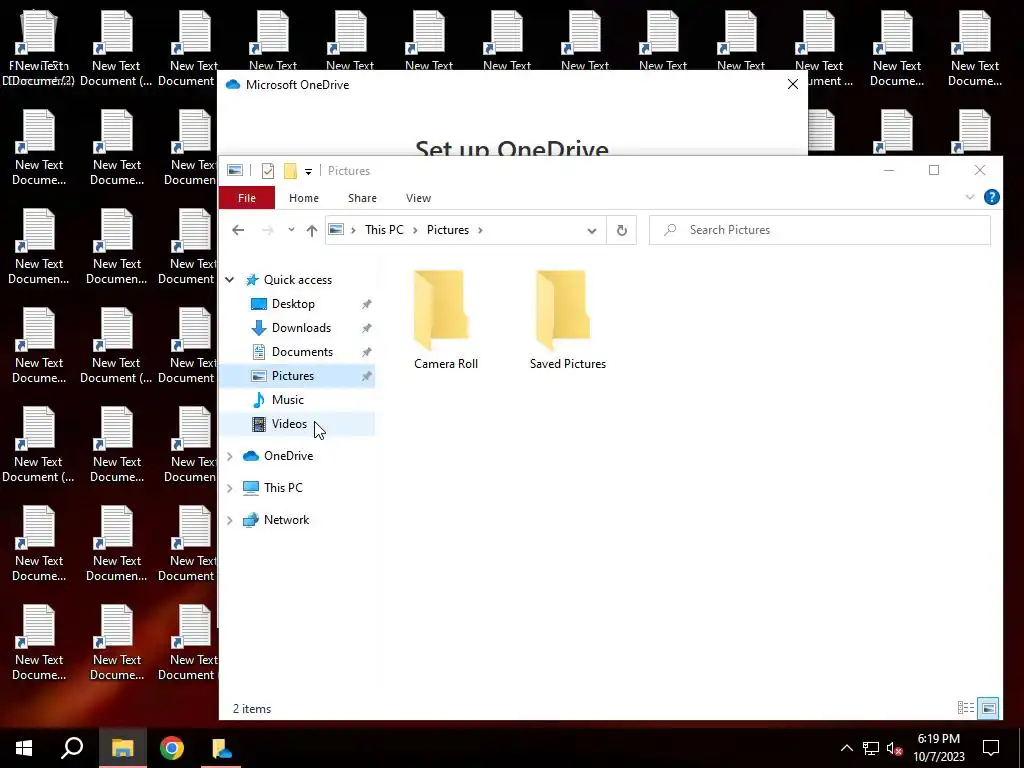Open Documents in the navigation pane
Screen dimensions: 1024x768
pyautogui.click(x=302, y=352)
